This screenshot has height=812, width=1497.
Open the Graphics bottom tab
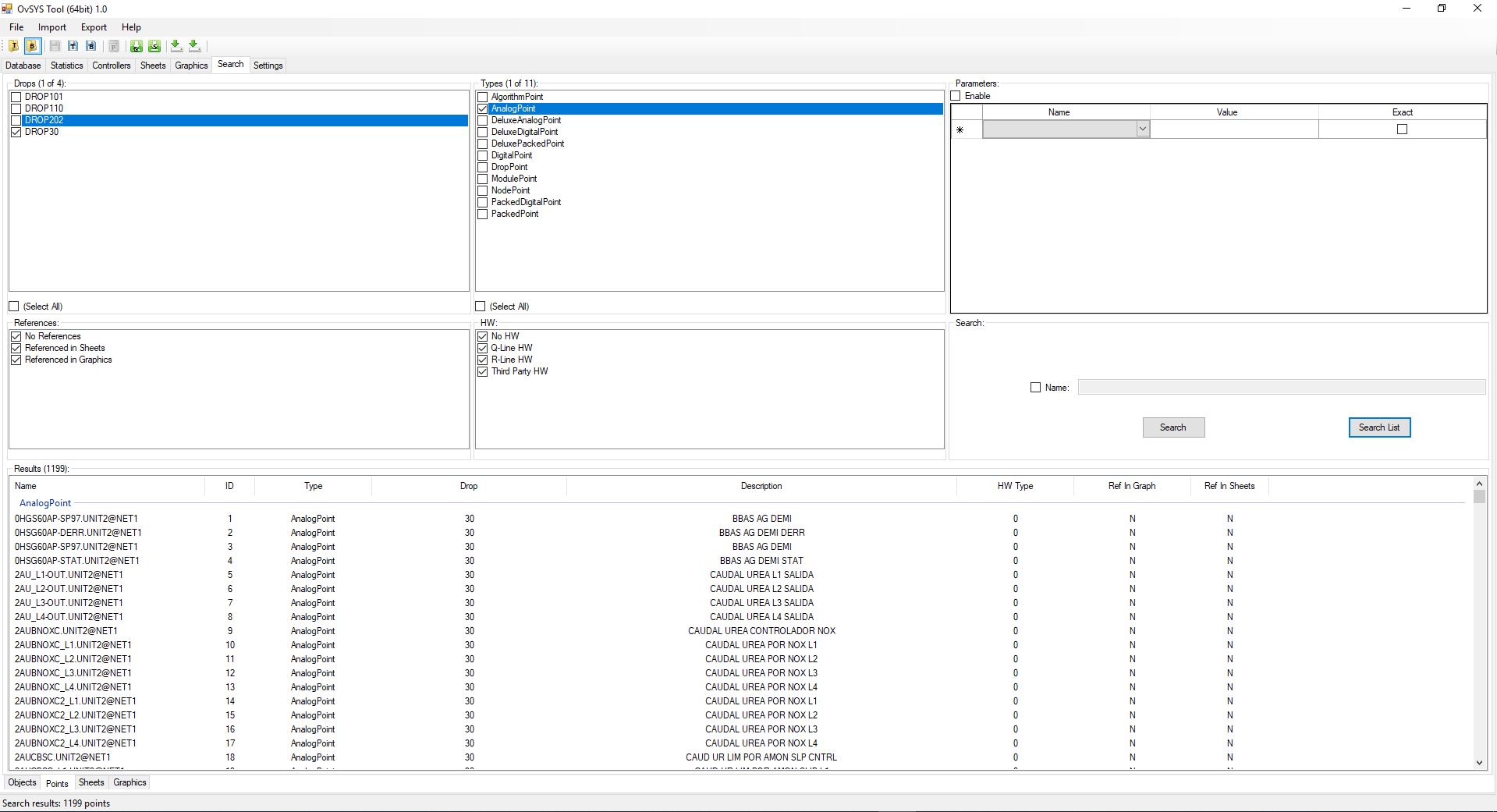(129, 782)
